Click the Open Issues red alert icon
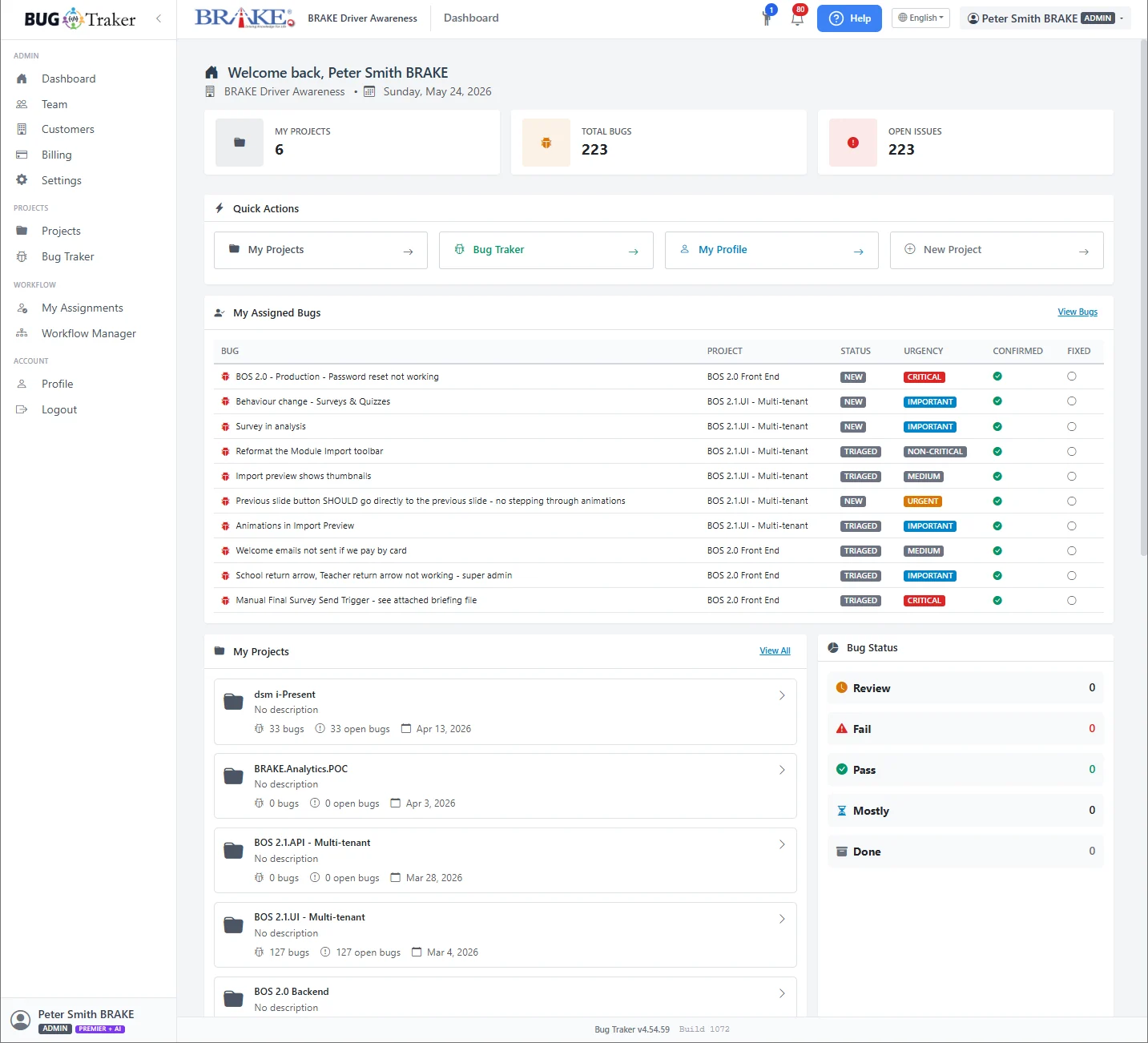The width and height of the screenshot is (1148, 1043). pos(853,143)
